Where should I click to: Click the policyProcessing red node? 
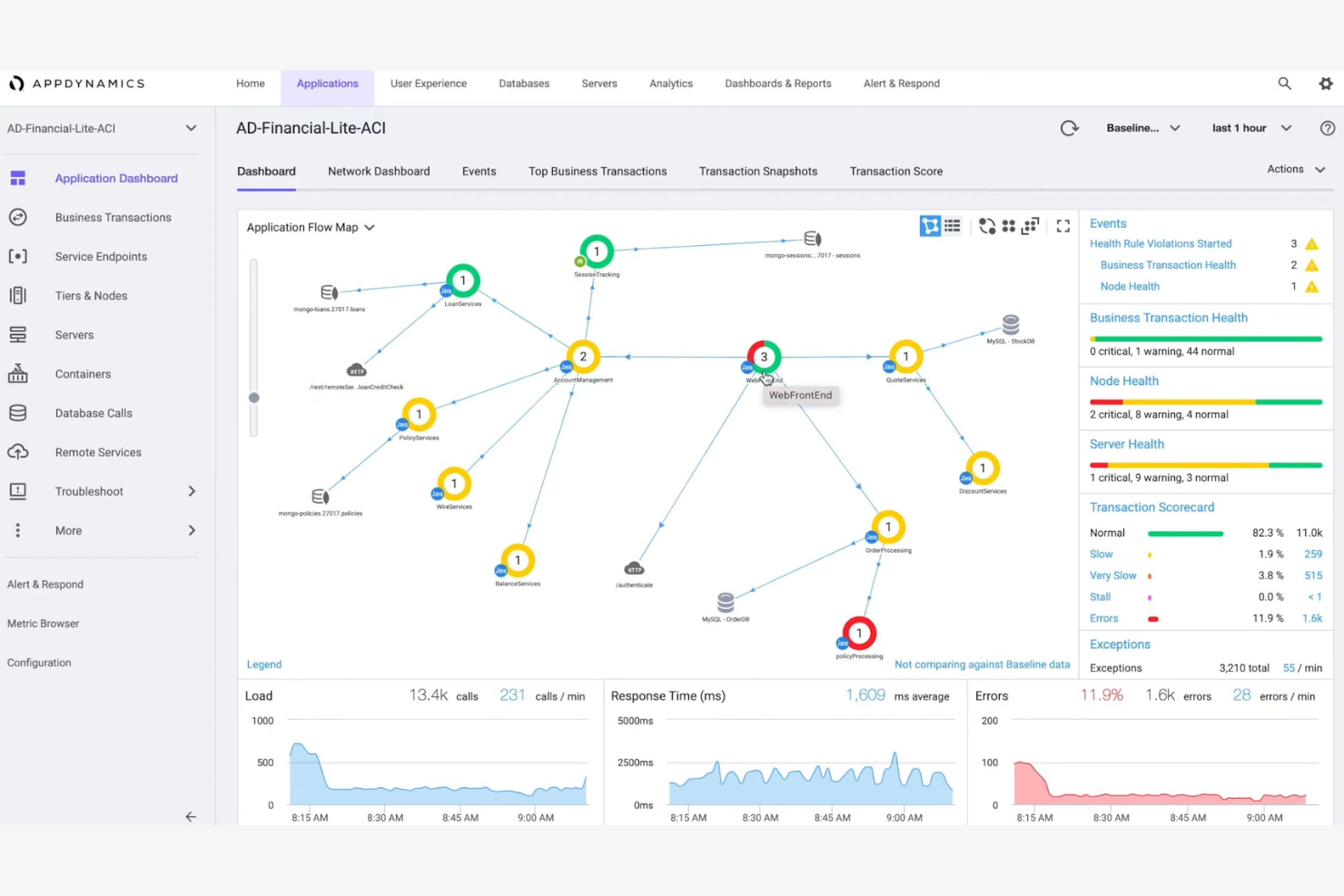click(859, 633)
